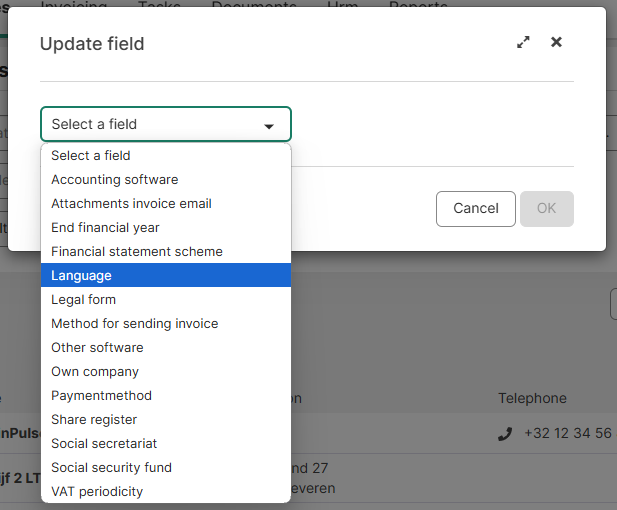Select 'VAT periodicity' option

[166, 492]
